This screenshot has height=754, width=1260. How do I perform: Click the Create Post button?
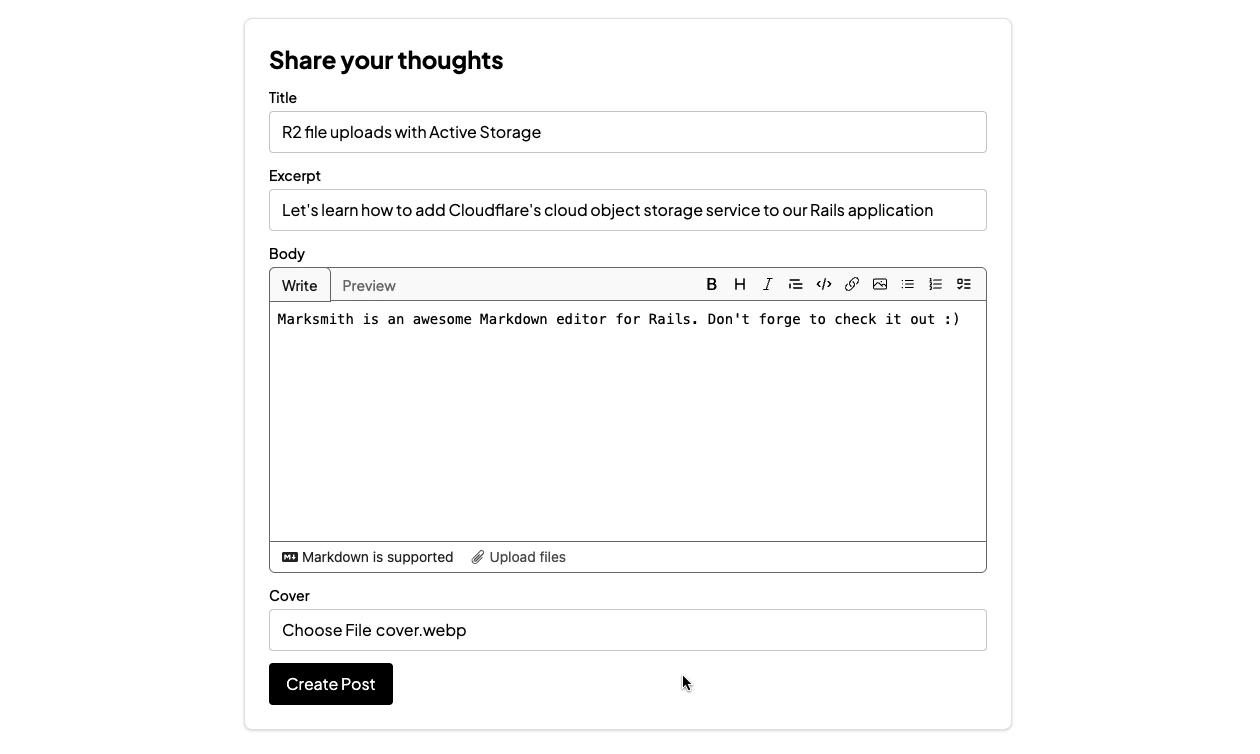331,684
